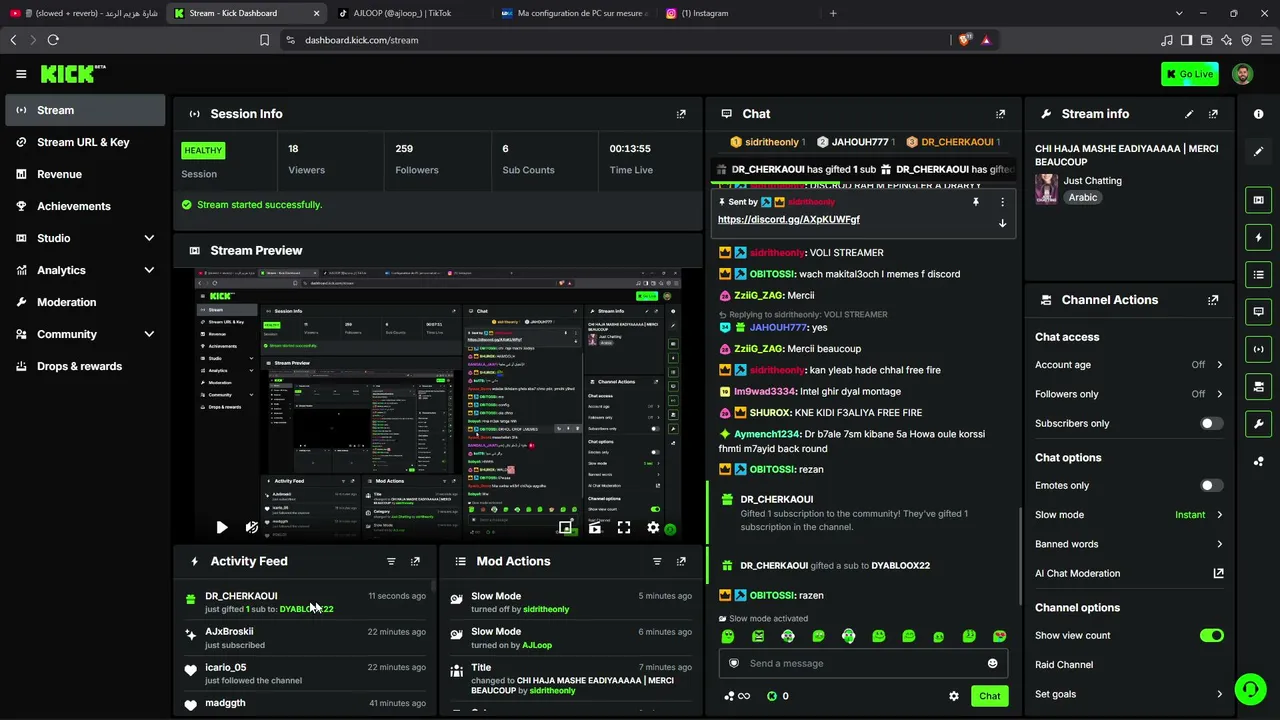Edit stream info with the pencil icon
1280x720 pixels.
(x=1189, y=114)
